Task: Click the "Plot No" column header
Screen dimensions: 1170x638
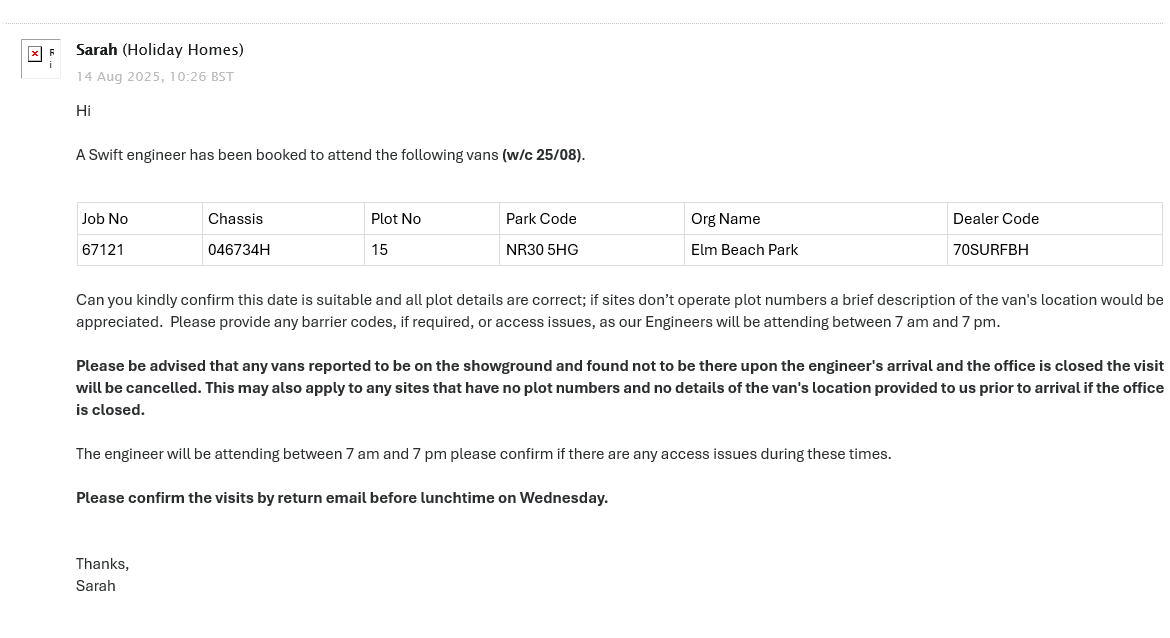Action: tap(396, 219)
